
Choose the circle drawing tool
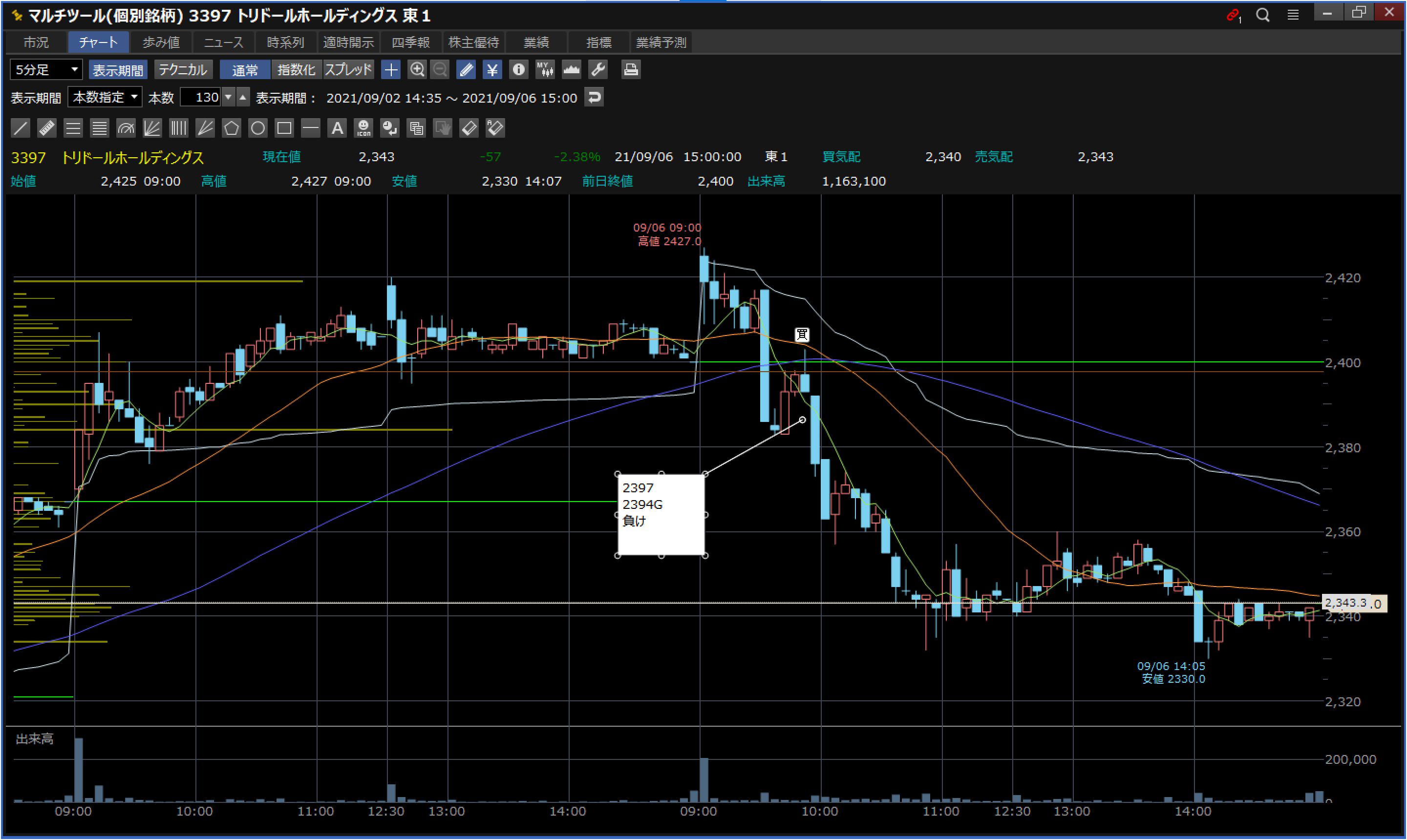[x=257, y=128]
